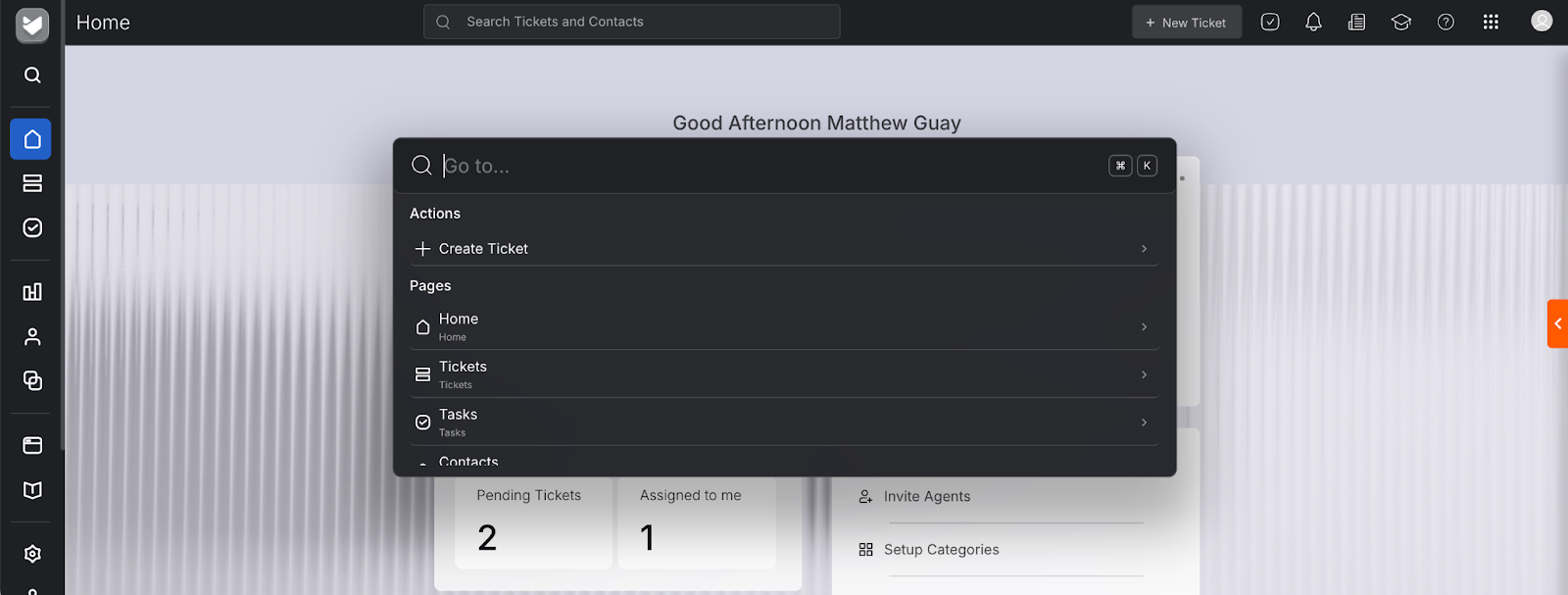This screenshot has height=595, width=1568.
Task: Click the New Ticket button
Action: (x=1186, y=22)
